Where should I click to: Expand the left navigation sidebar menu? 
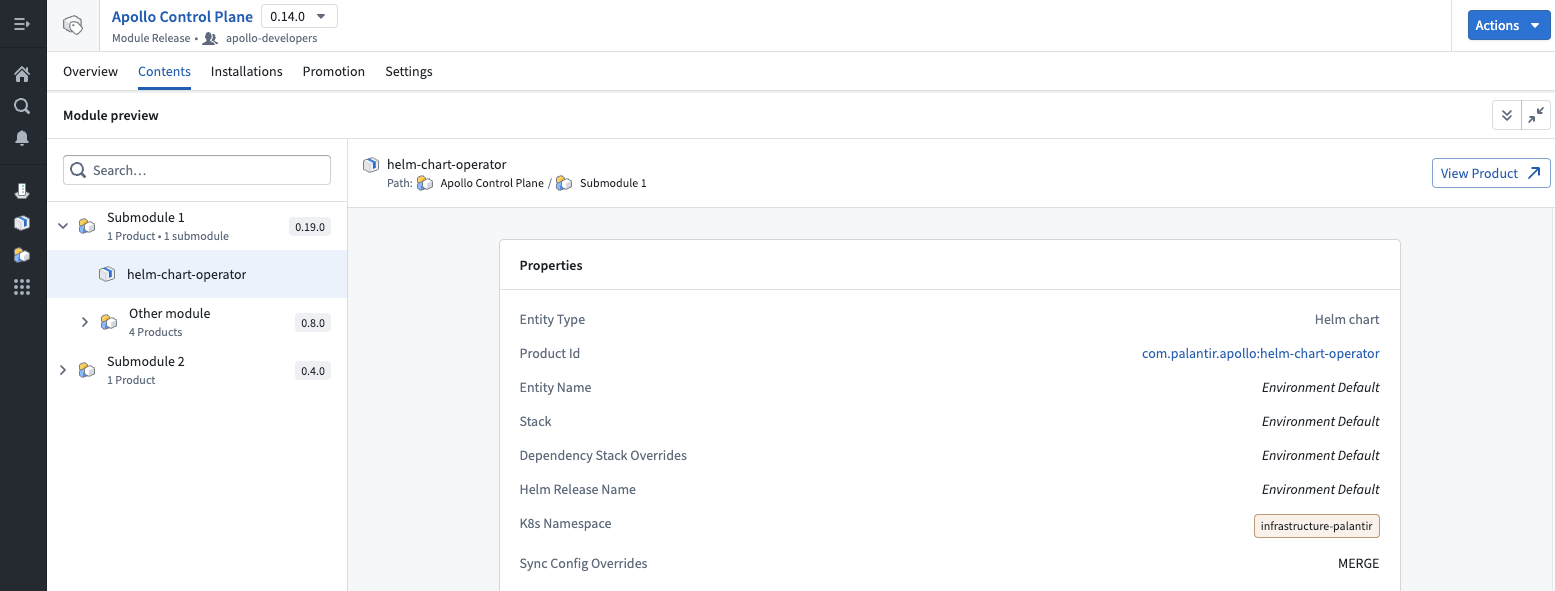click(22, 24)
